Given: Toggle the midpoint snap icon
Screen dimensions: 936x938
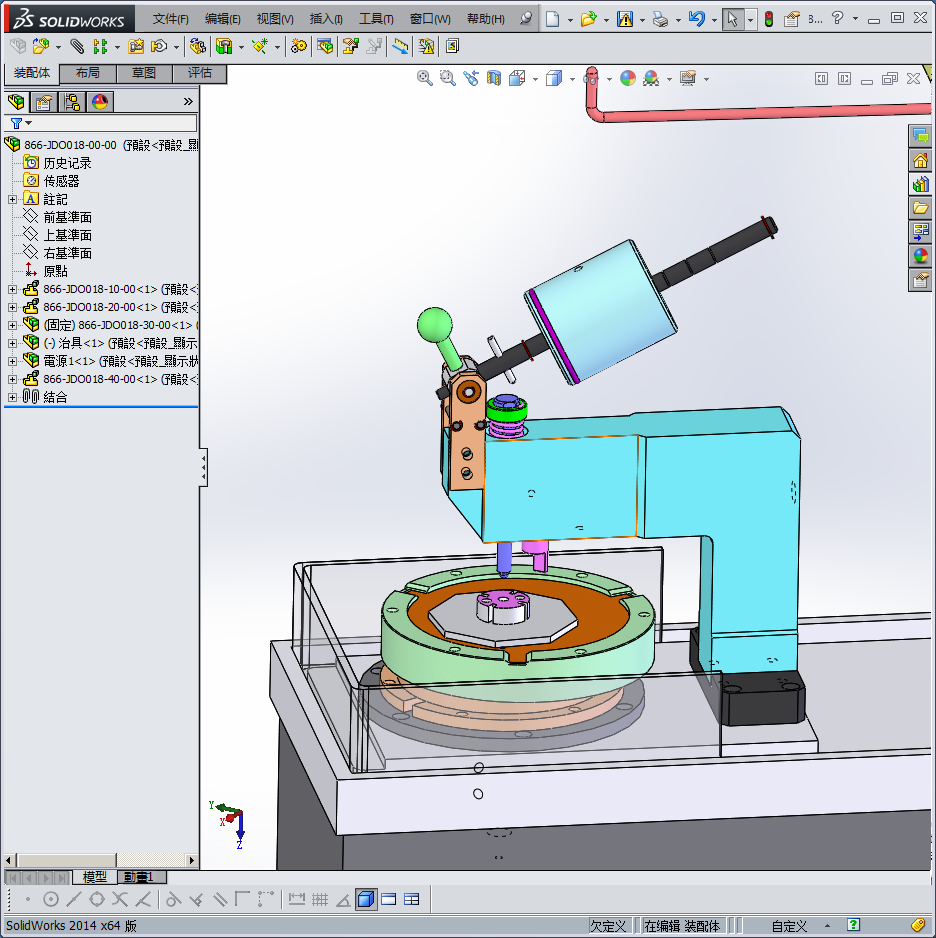Looking at the screenshot, I should tap(74, 899).
